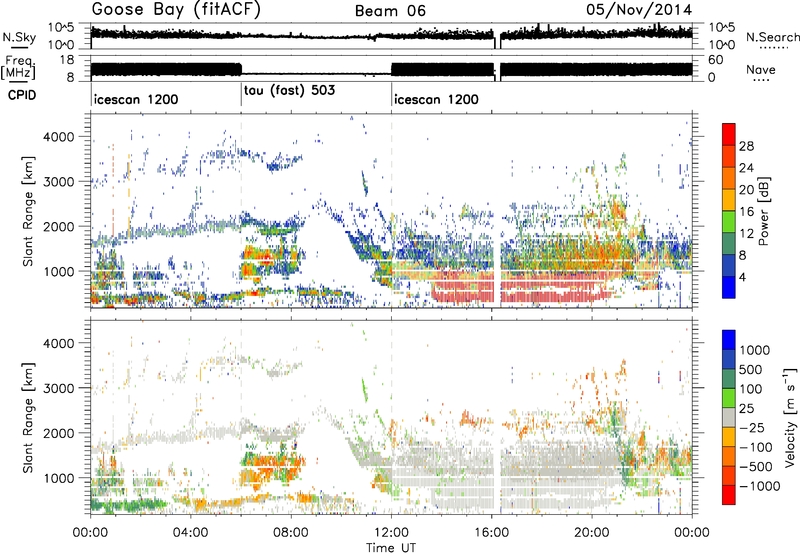Click the '08:00' time axis tick label
The height and width of the screenshot is (554, 800).
coord(291,533)
